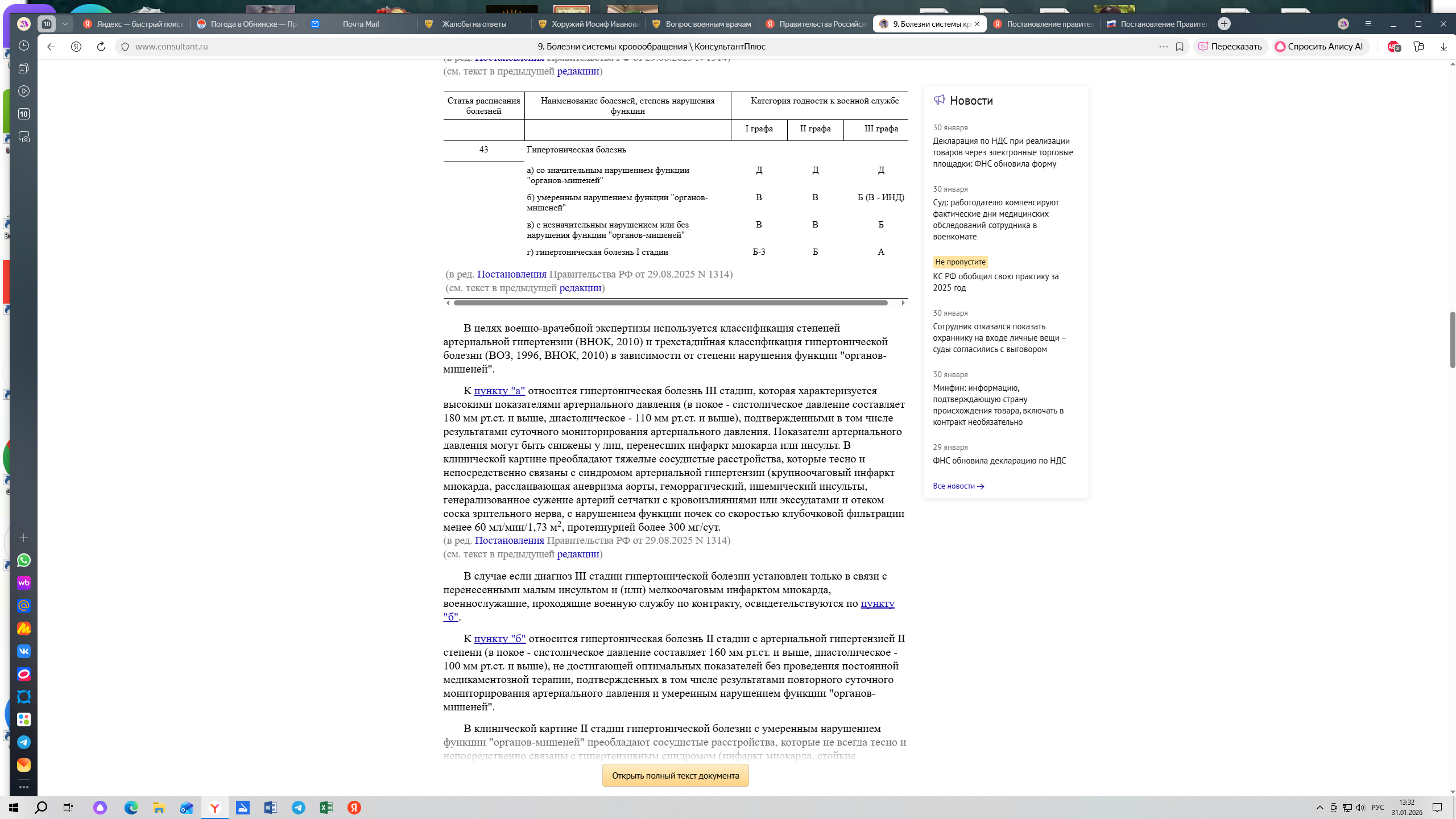Image resolution: width=1456 pixels, height=819 pixels.
Task: Go back with the browser back arrow
Action: (51, 47)
